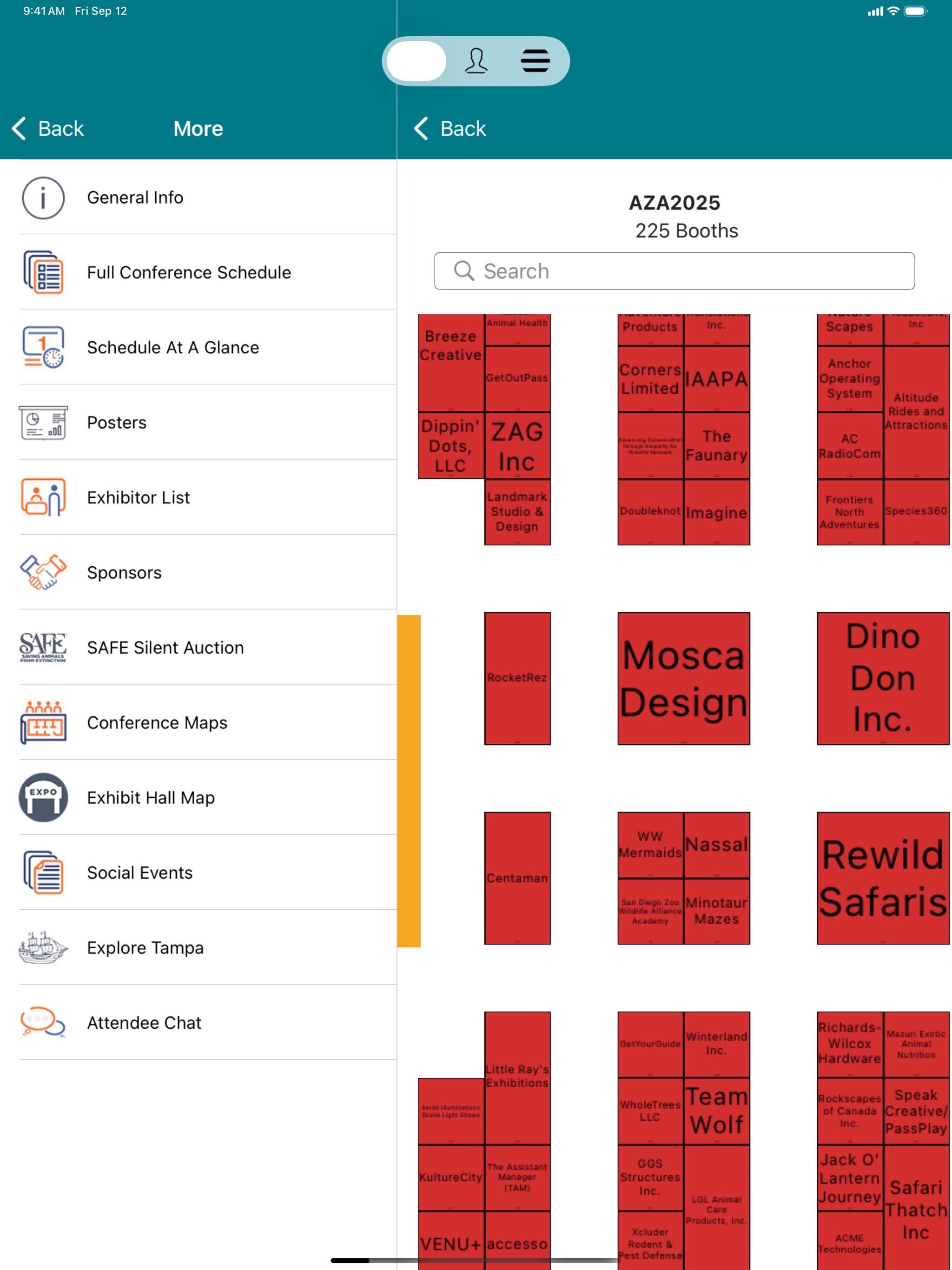Viewport: 952px width, 1270px height.
Task: Select the Nassal booth
Action: (717, 845)
